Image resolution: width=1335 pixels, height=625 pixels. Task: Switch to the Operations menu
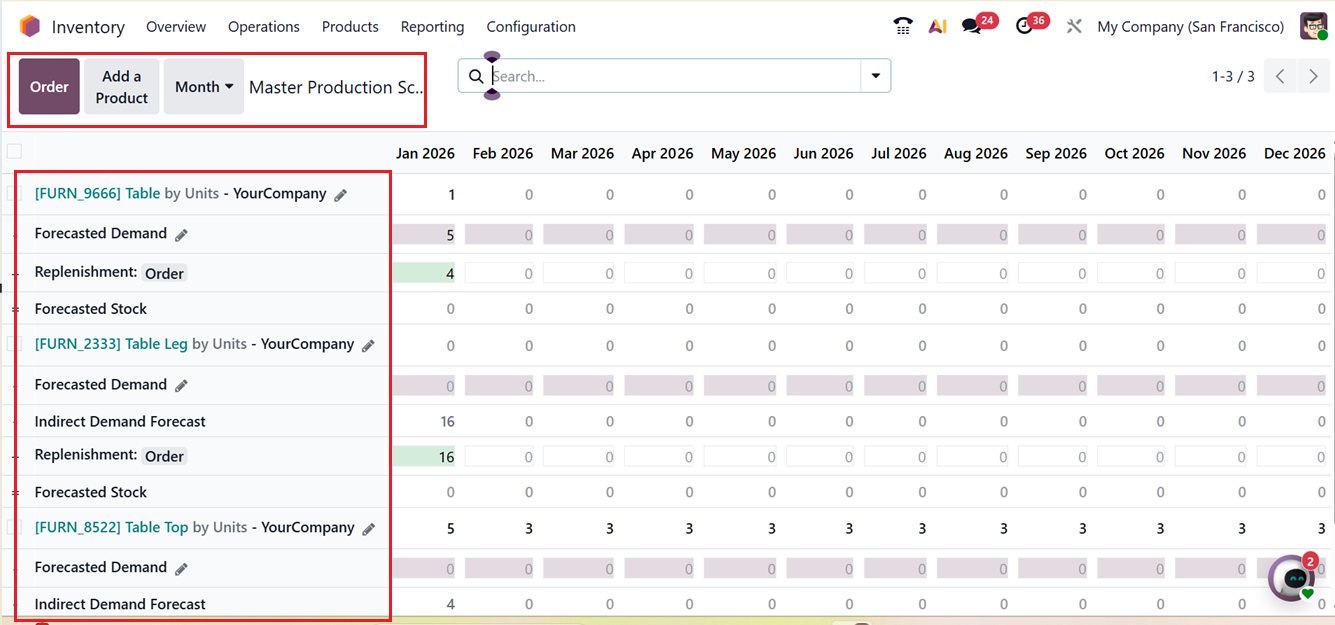click(x=263, y=26)
